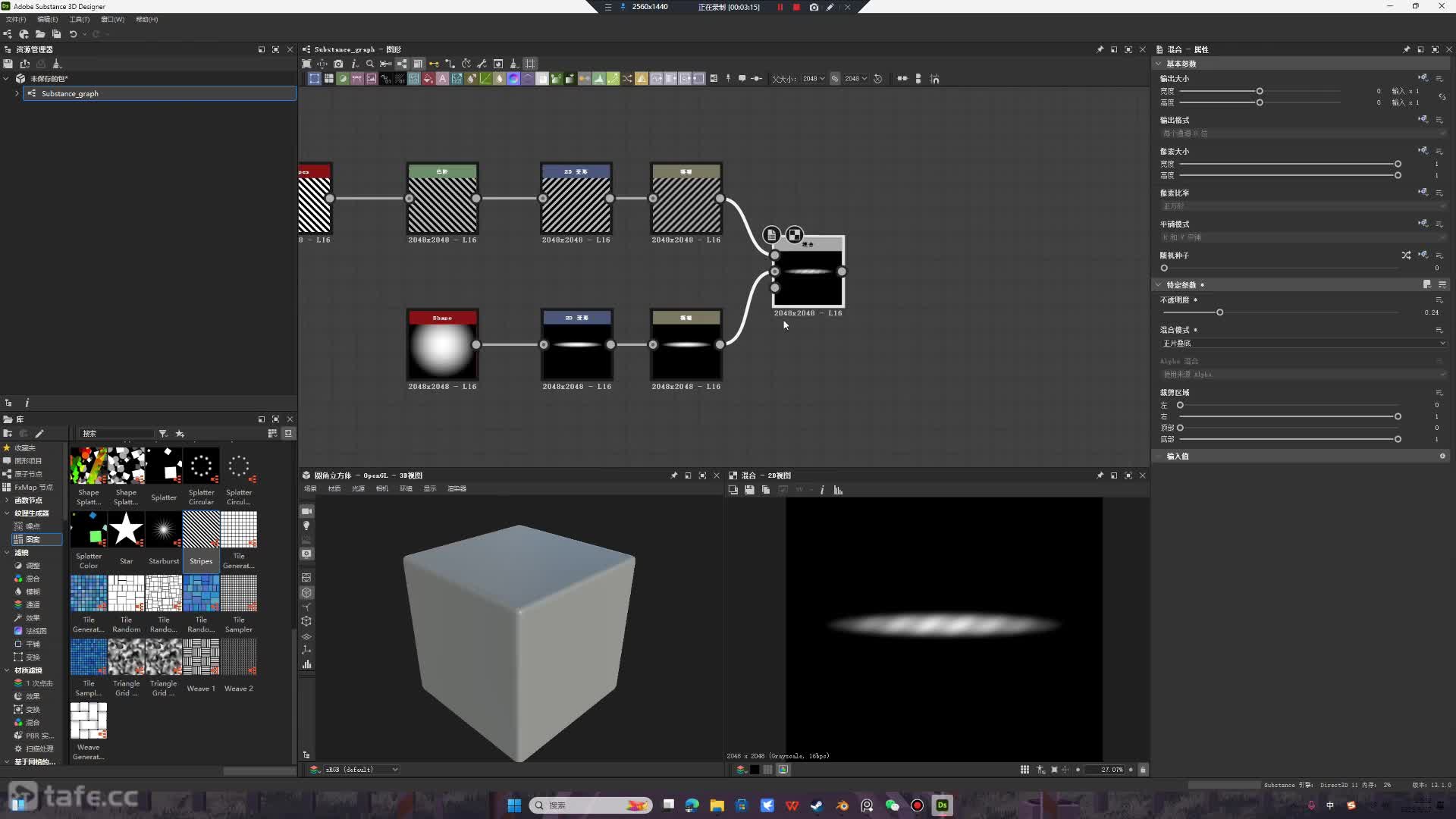Add a Blur node with droplet icon
This screenshot has height=819, width=1456.
click(499, 78)
